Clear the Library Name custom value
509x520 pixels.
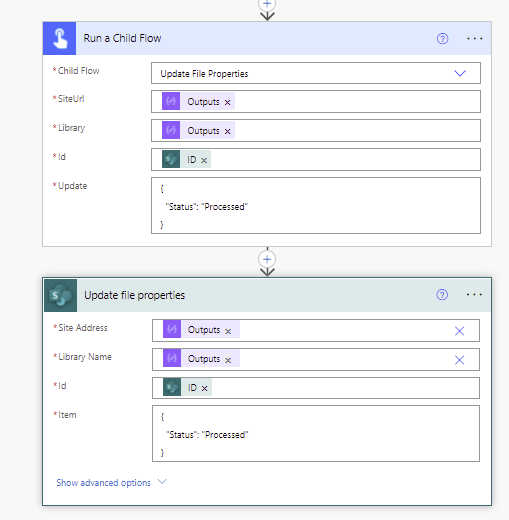tap(459, 360)
